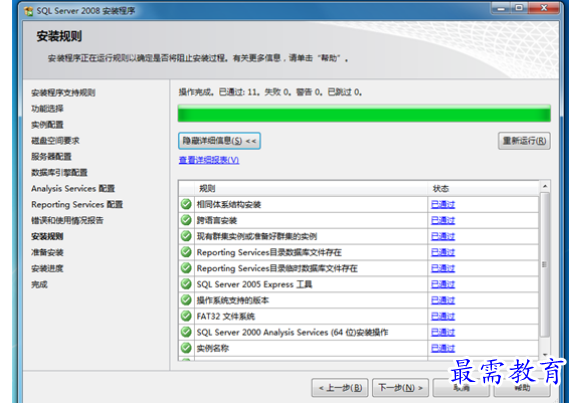Click check icon beside SQL Server 2000 Analysis Services row
This screenshot has width=572, height=403.
[186, 332]
